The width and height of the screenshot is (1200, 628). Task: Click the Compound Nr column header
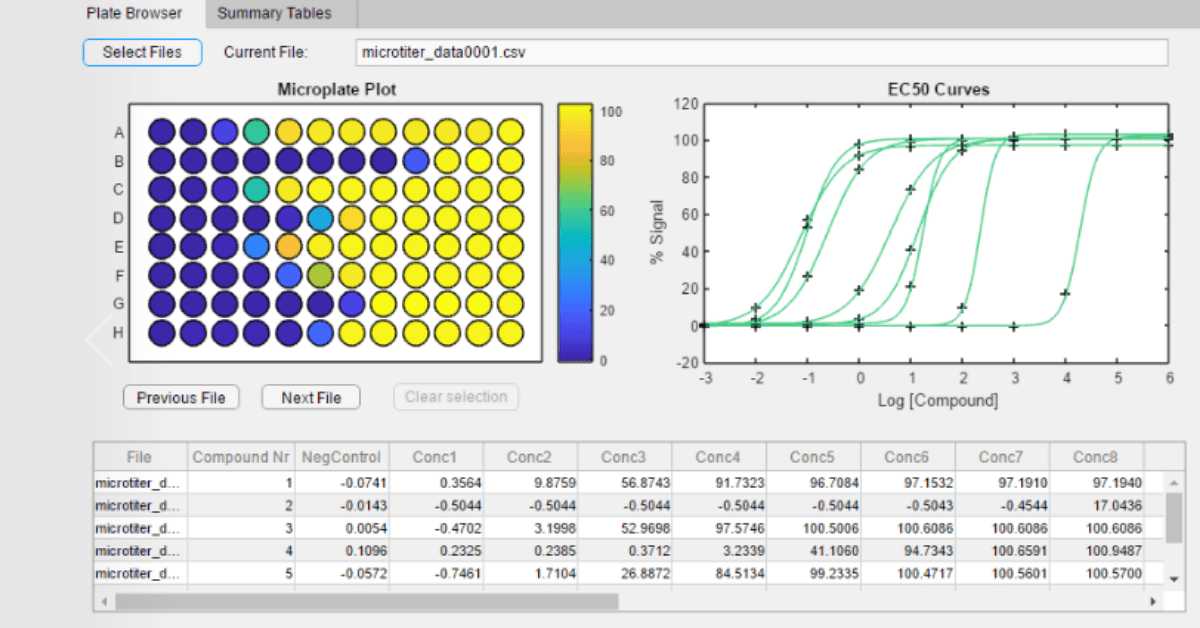point(241,457)
